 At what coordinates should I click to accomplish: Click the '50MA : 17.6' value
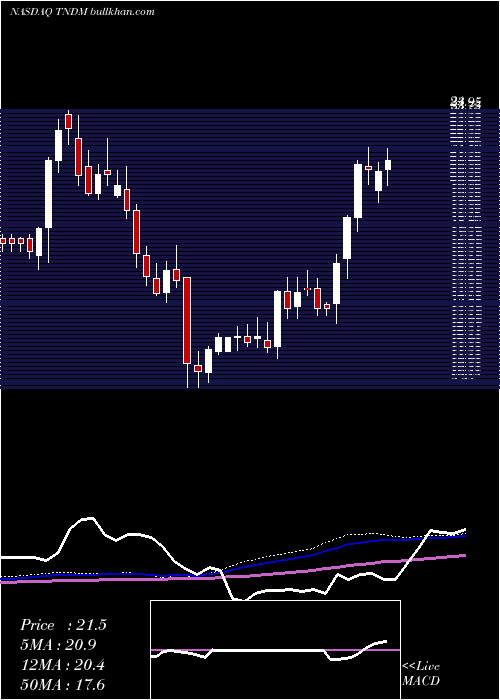pyautogui.click(x=63, y=685)
